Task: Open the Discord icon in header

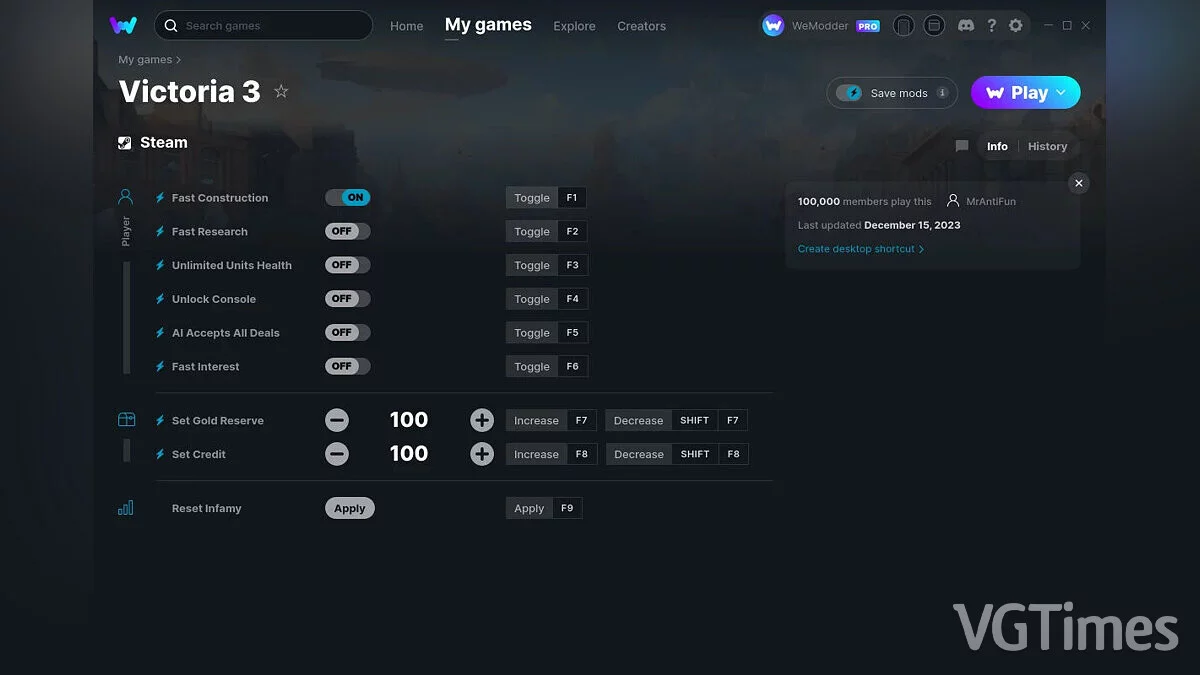Action: click(966, 26)
